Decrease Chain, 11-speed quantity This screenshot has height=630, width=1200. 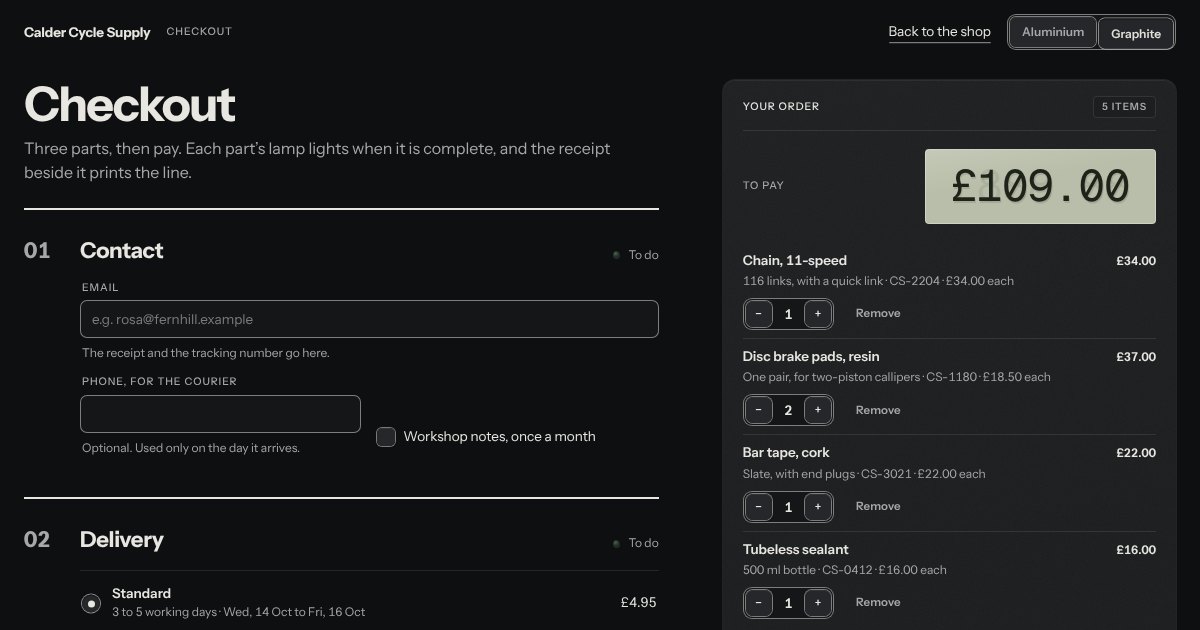pos(758,314)
